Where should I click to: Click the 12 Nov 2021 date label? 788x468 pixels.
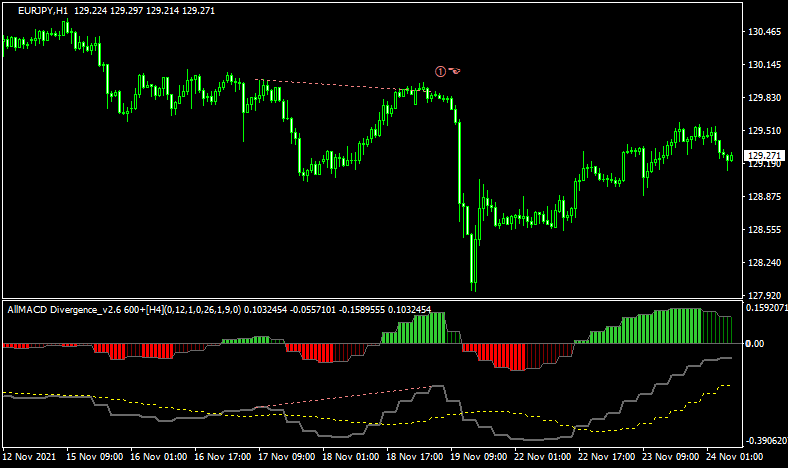[29, 457]
